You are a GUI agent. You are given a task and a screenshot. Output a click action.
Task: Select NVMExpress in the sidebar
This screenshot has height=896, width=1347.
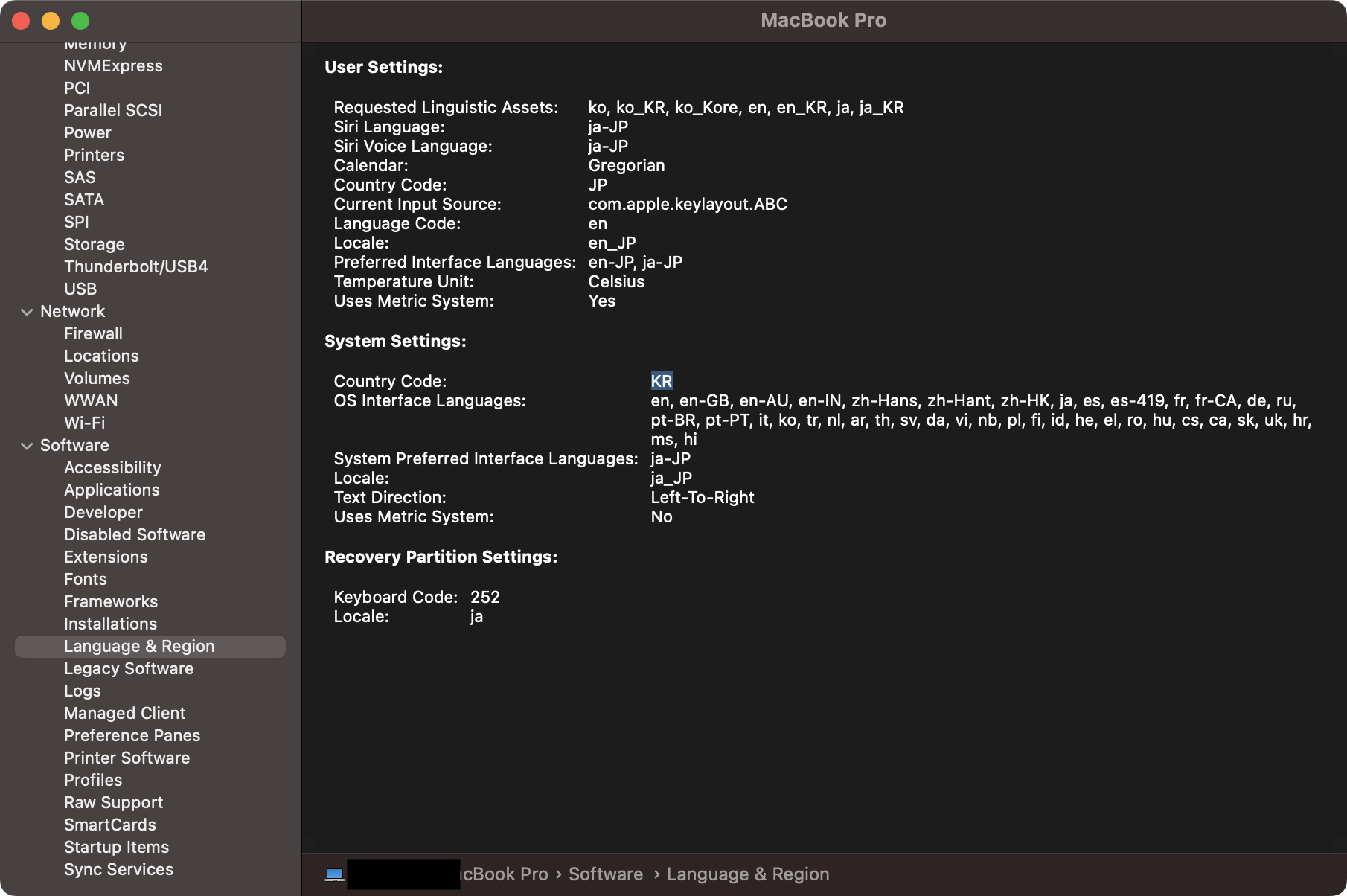coord(113,65)
